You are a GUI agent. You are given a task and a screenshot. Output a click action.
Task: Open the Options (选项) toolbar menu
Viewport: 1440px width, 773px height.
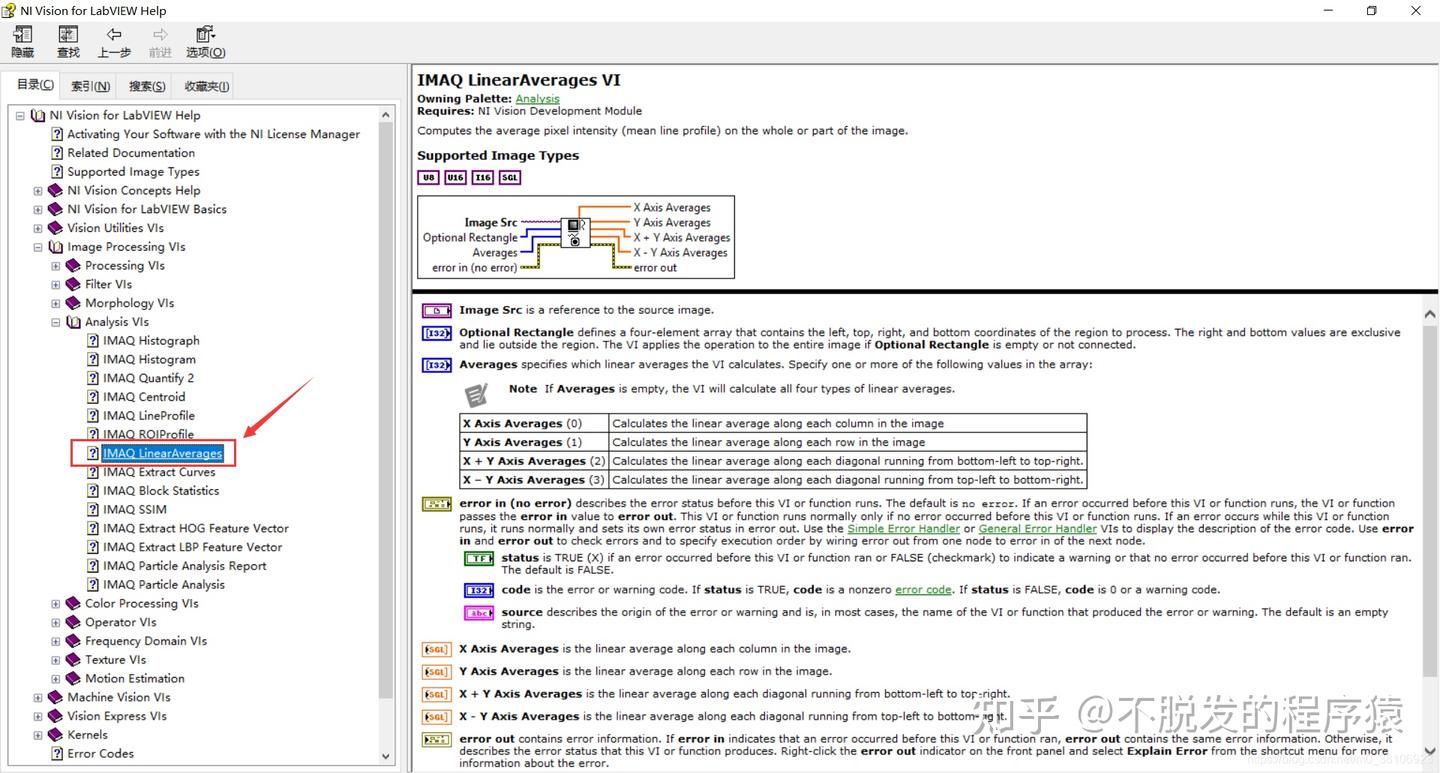click(205, 41)
